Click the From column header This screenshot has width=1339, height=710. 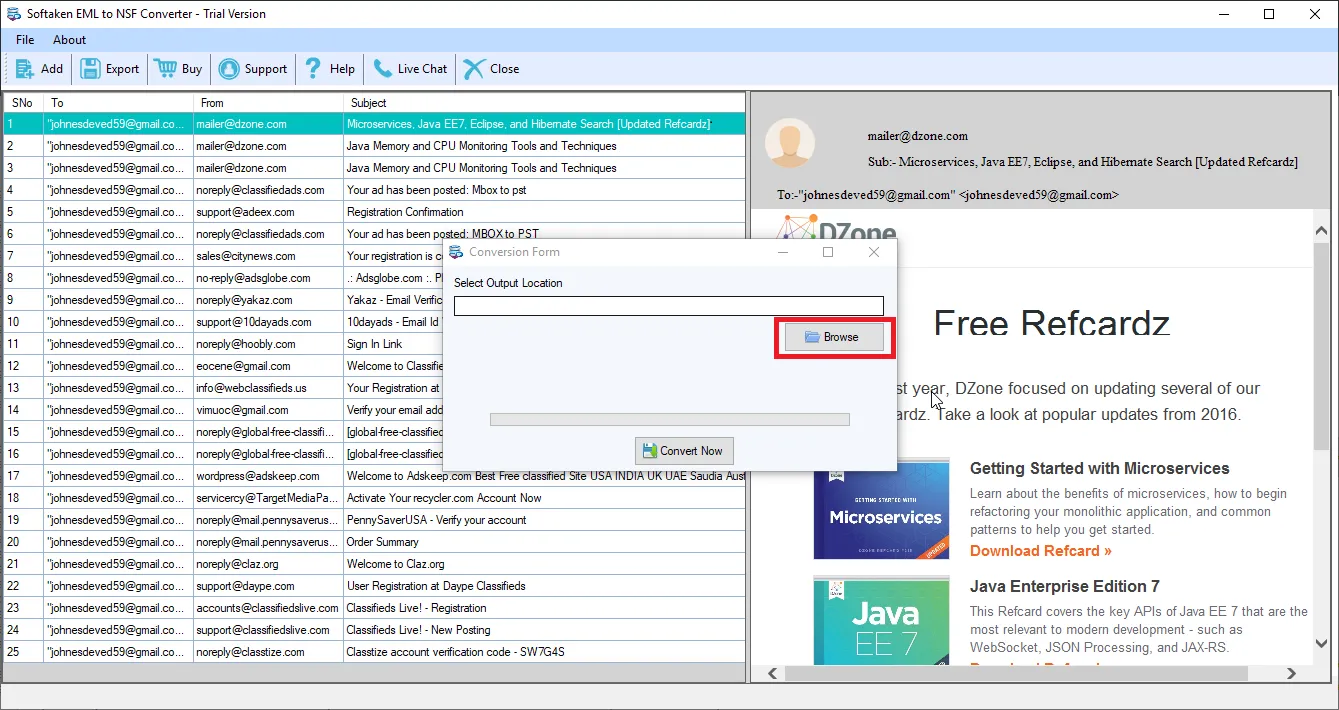tap(268, 103)
